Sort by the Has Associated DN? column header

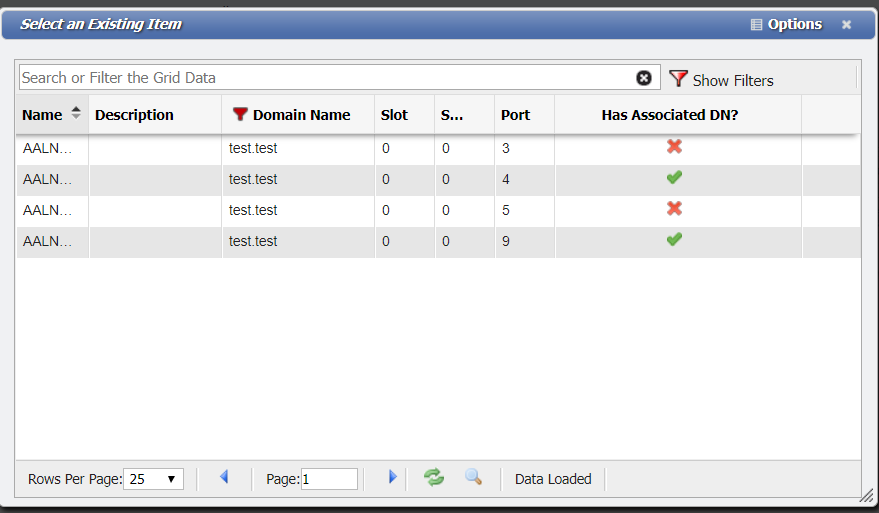[x=669, y=115]
